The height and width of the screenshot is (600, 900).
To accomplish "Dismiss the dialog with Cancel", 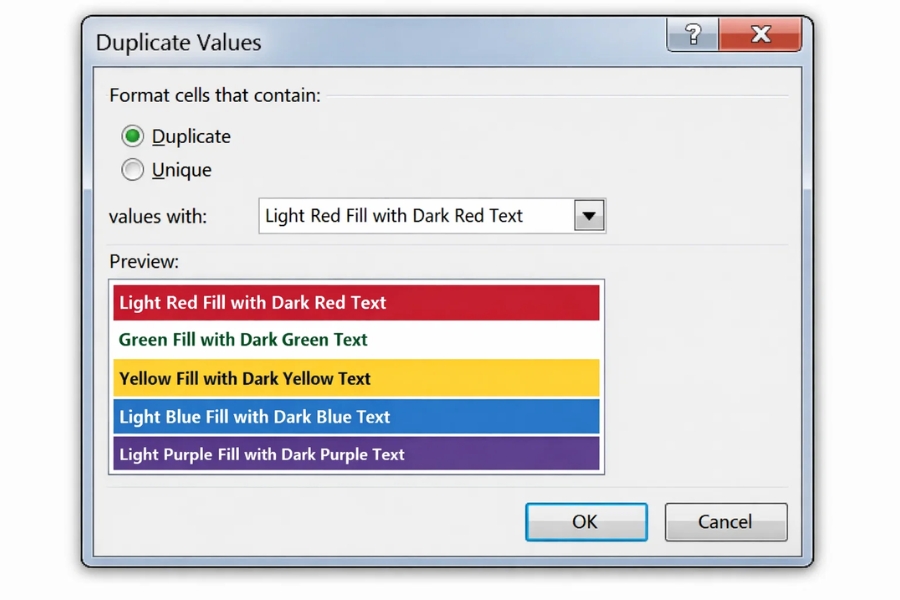I will 725,521.
